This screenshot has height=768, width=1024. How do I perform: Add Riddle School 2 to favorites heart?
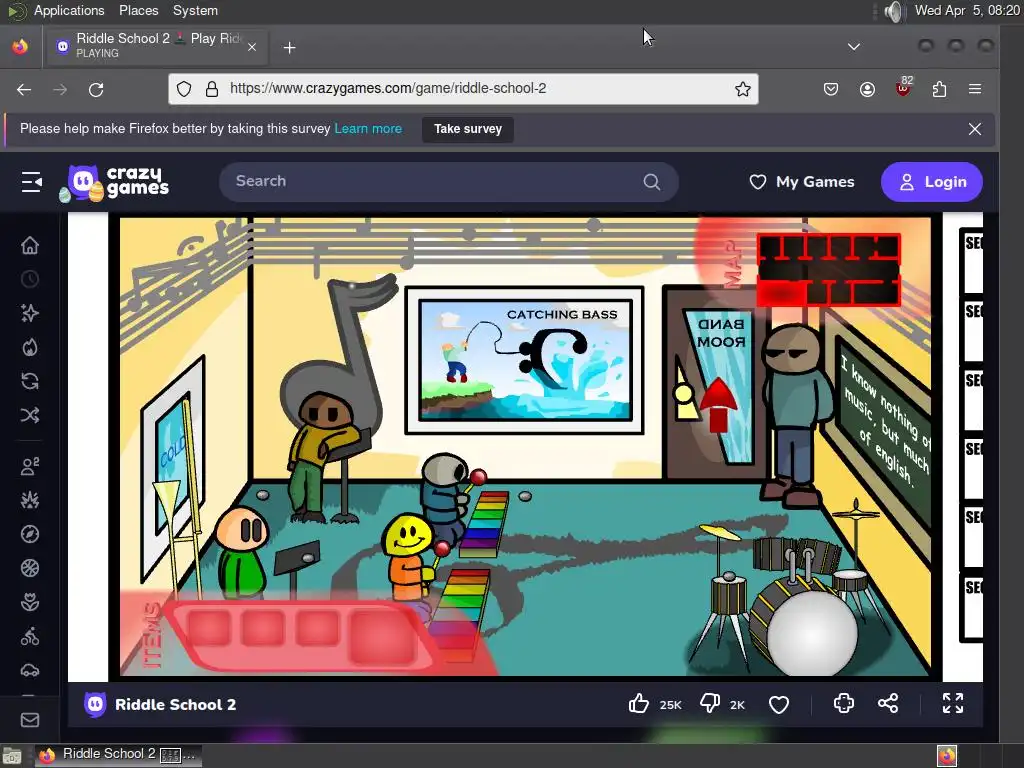point(778,704)
